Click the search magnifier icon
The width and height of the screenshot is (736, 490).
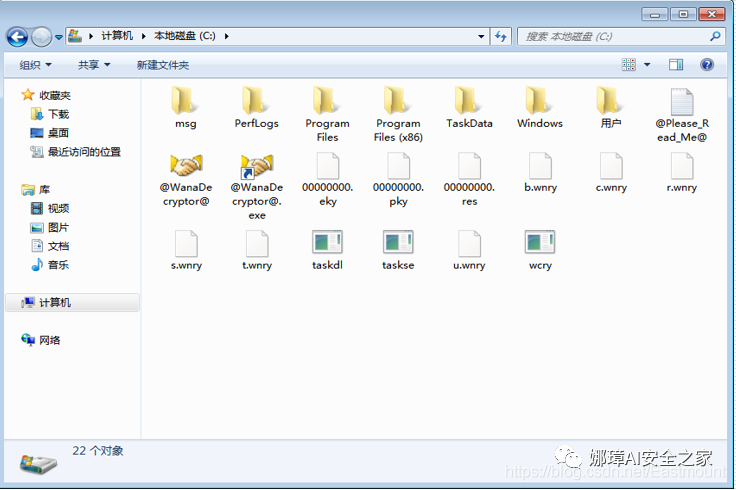click(715, 36)
